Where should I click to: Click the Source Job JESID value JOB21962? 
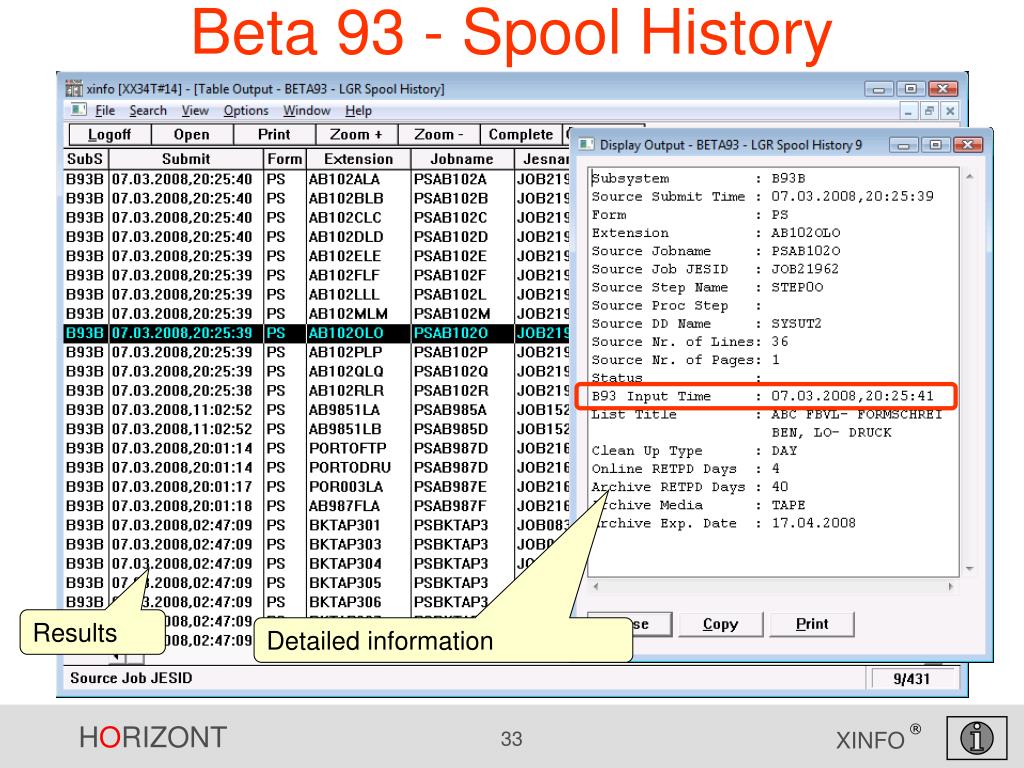click(x=805, y=268)
